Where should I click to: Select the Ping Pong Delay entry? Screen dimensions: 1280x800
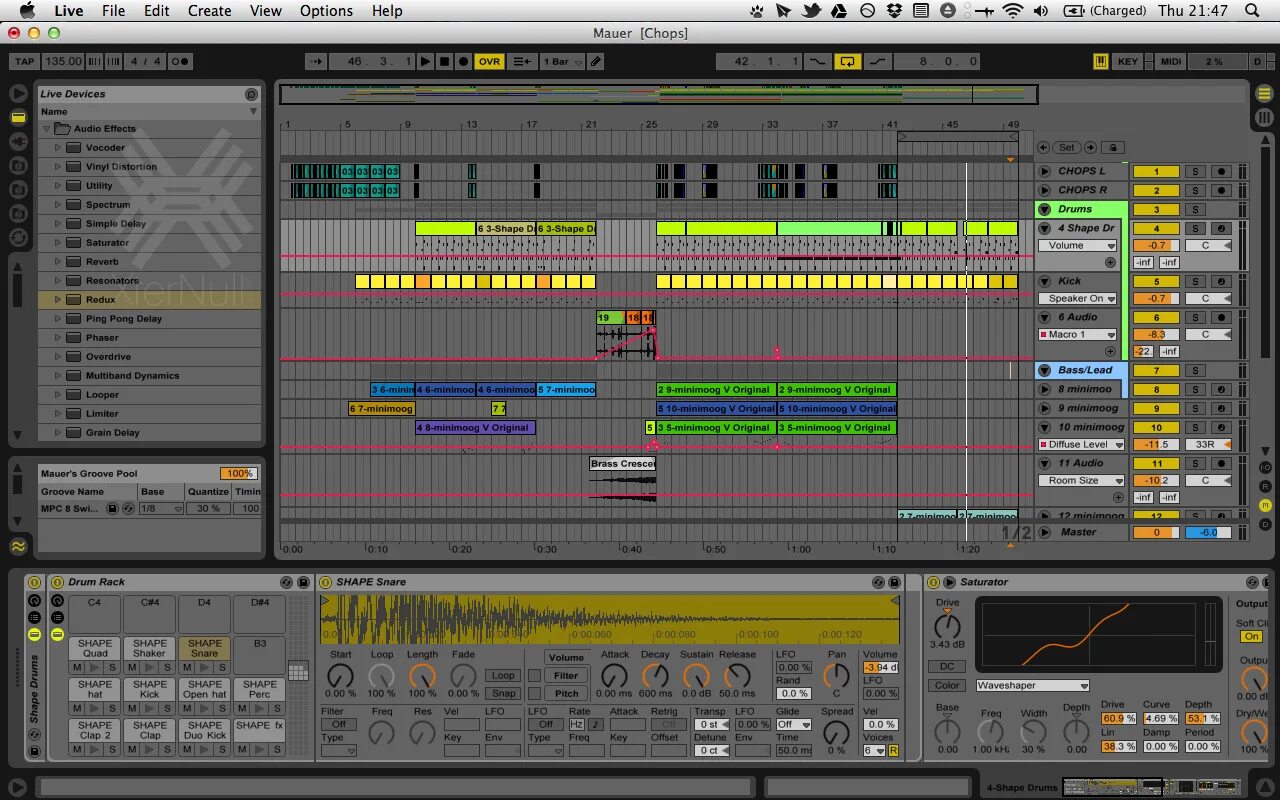pyautogui.click(x=150, y=319)
